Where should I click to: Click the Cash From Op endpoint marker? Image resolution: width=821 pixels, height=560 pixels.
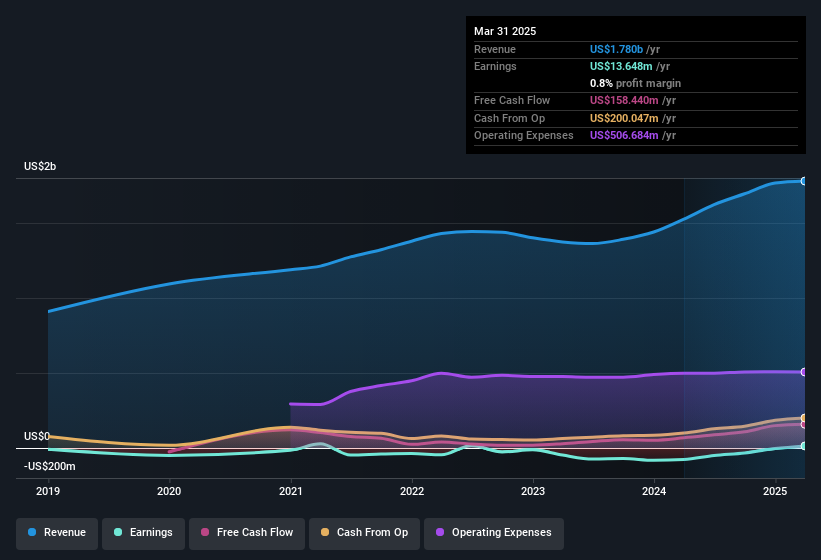point(804,418)
